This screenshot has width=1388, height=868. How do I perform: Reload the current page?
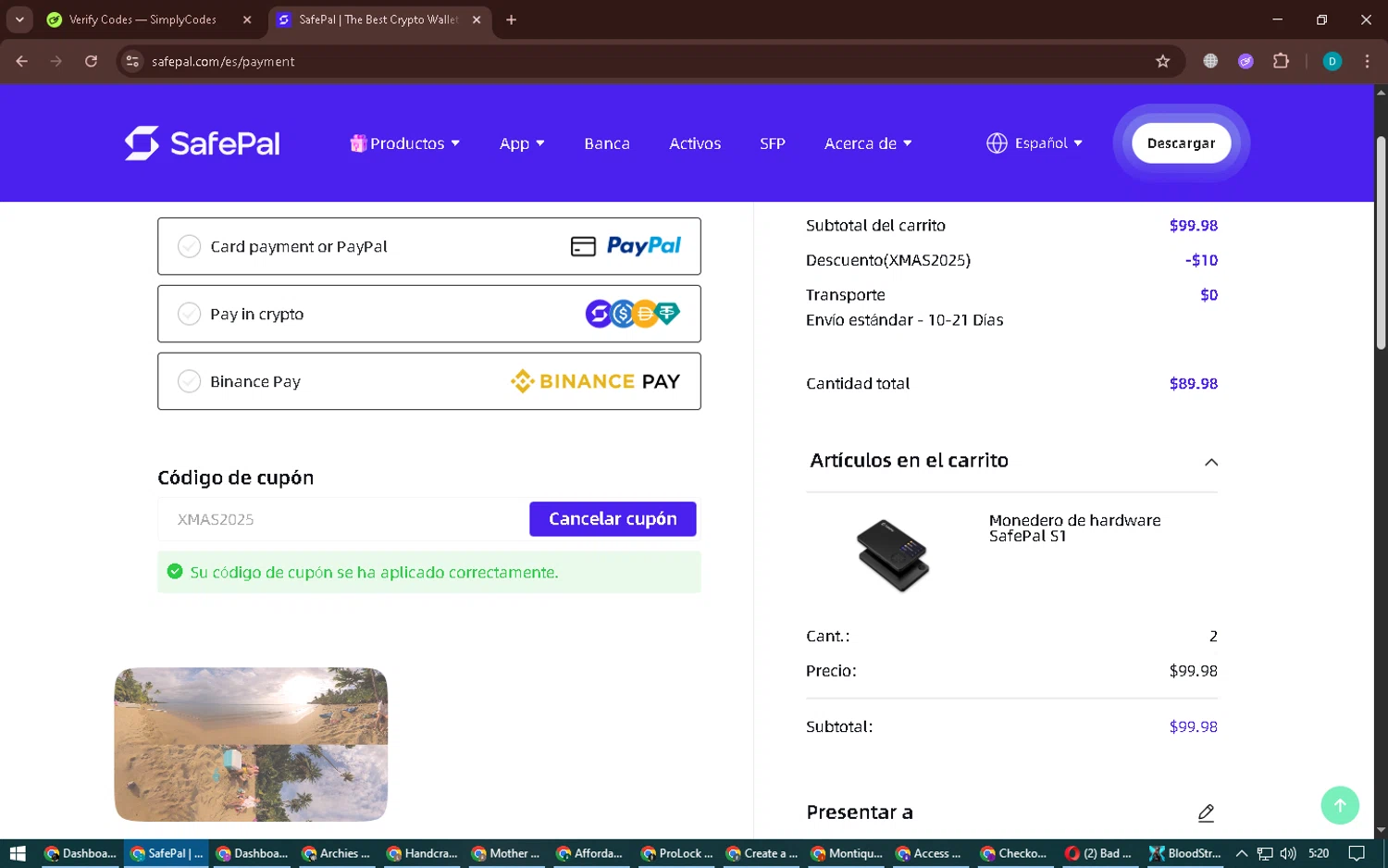(91, 61)
